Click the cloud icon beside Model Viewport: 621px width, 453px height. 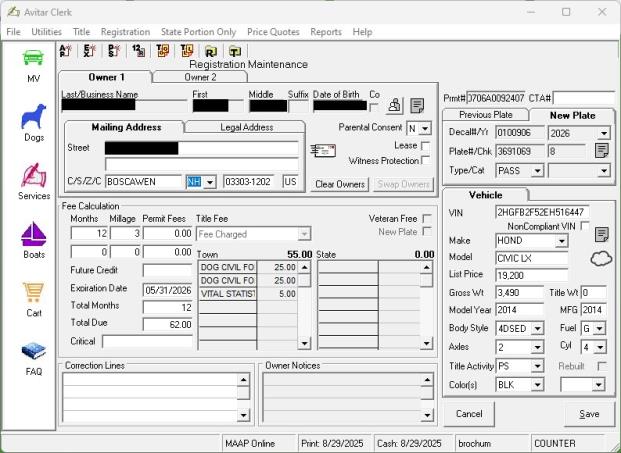click(x=601, y=259)
